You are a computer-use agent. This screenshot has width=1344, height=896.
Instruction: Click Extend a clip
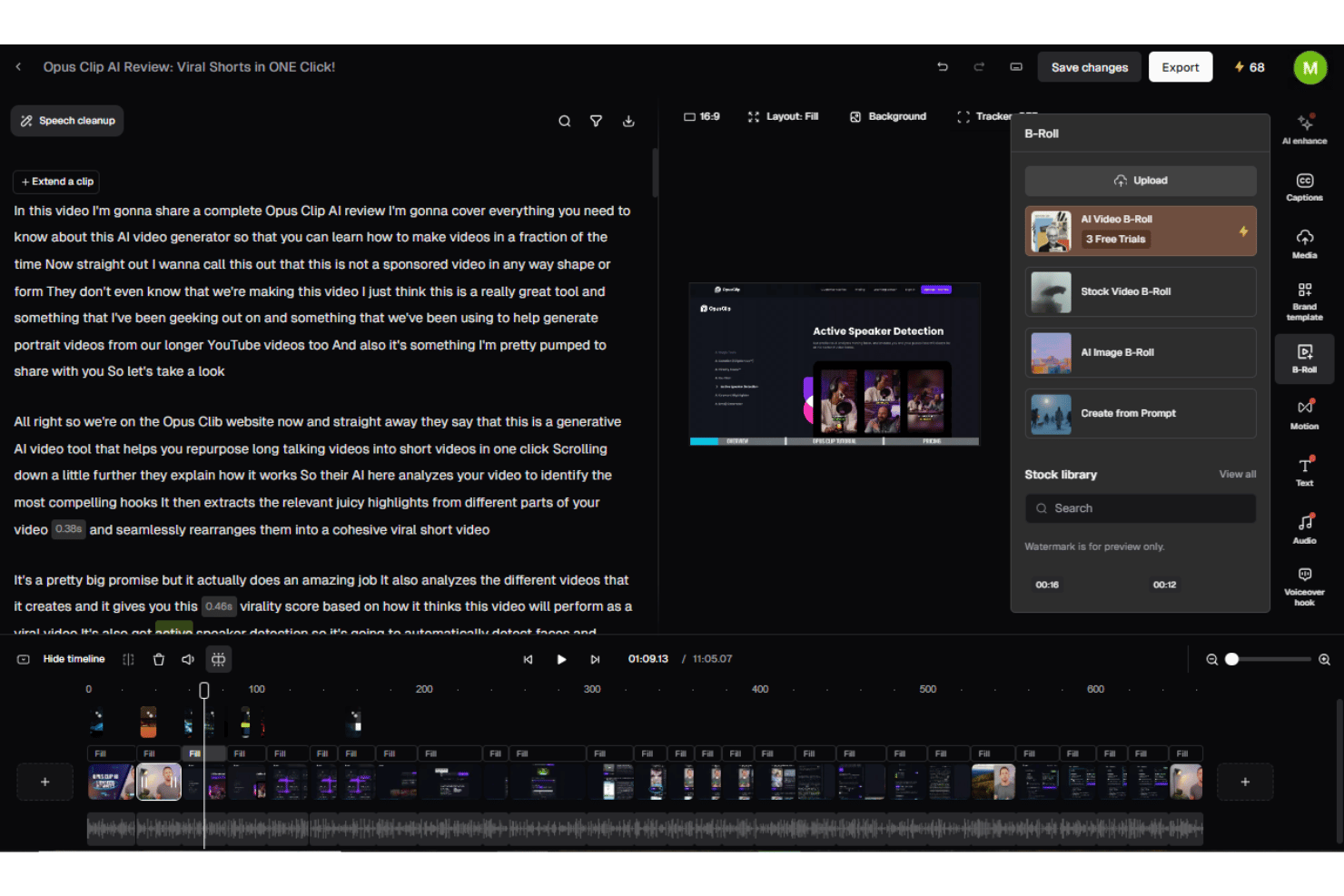pos(57,182)
